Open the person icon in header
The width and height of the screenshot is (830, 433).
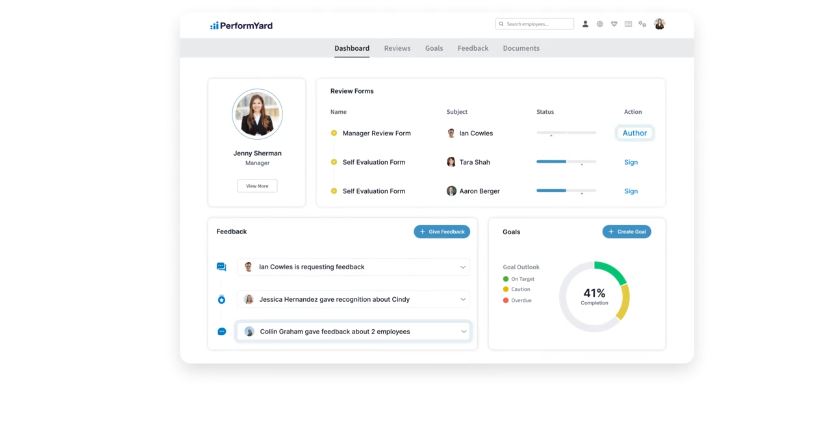click(585, 24)
